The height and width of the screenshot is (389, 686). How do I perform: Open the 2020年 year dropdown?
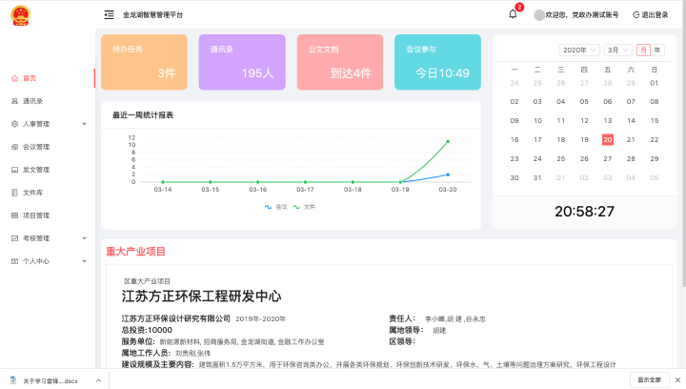pos(579,50)
